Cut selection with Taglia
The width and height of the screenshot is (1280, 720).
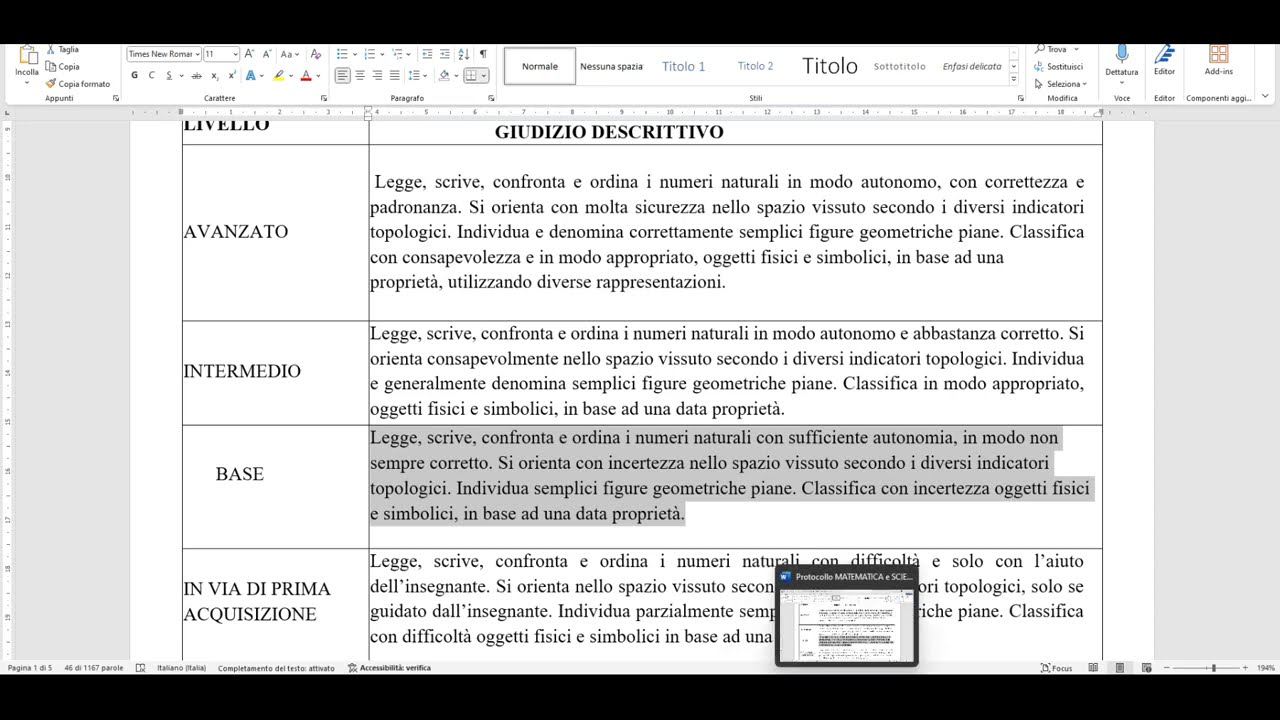(62, 49)
